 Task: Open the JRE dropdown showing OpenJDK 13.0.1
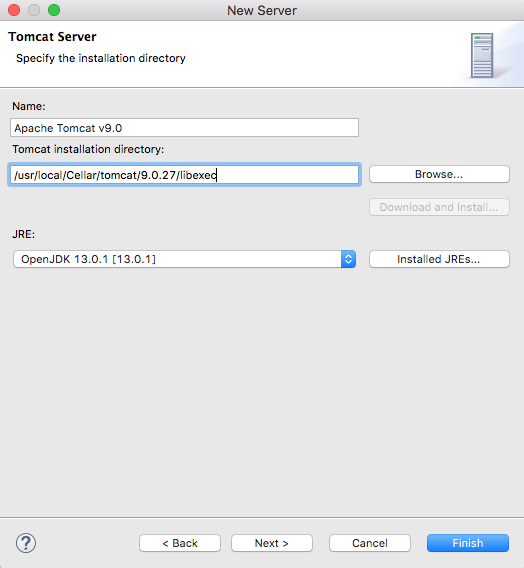point(185,259)
